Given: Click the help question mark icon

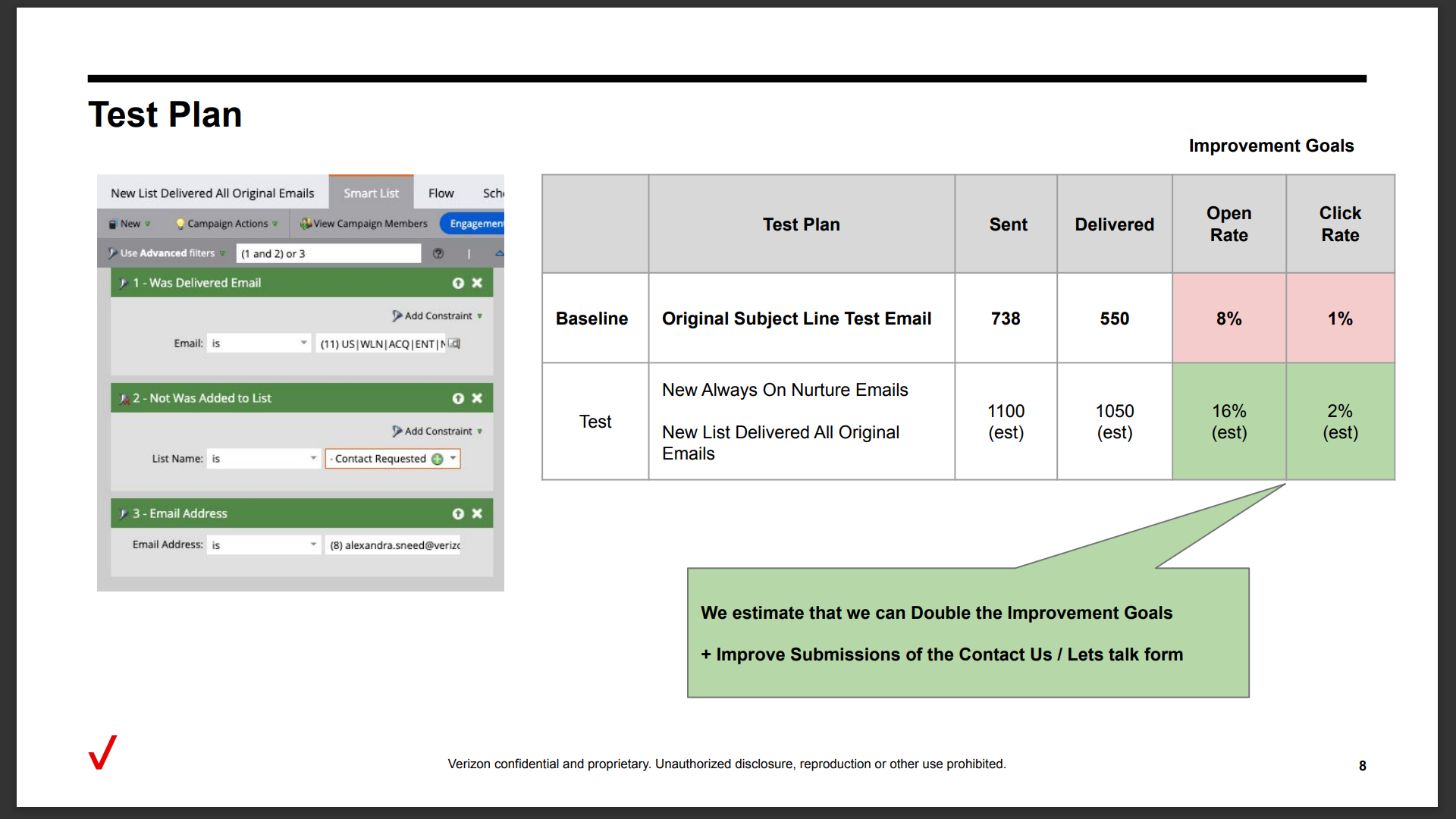Looking at the screenshot, I should (x=438, y=253).
